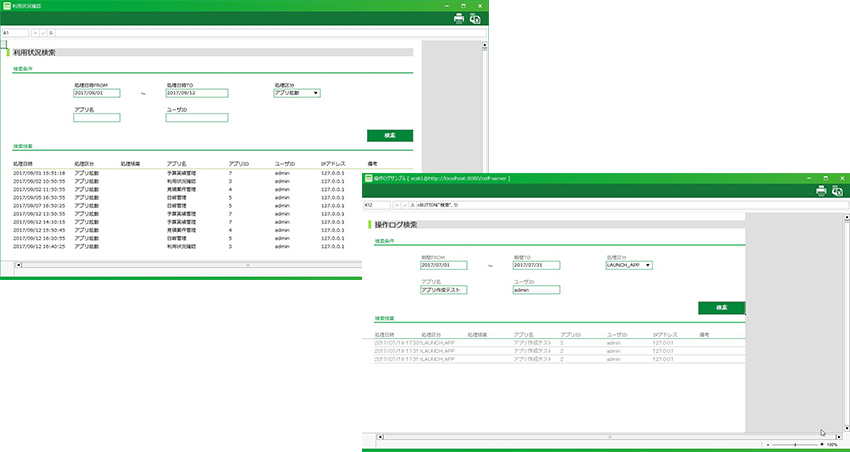Click the empty ユーザID field in 利用状況検索

point(197,118)
